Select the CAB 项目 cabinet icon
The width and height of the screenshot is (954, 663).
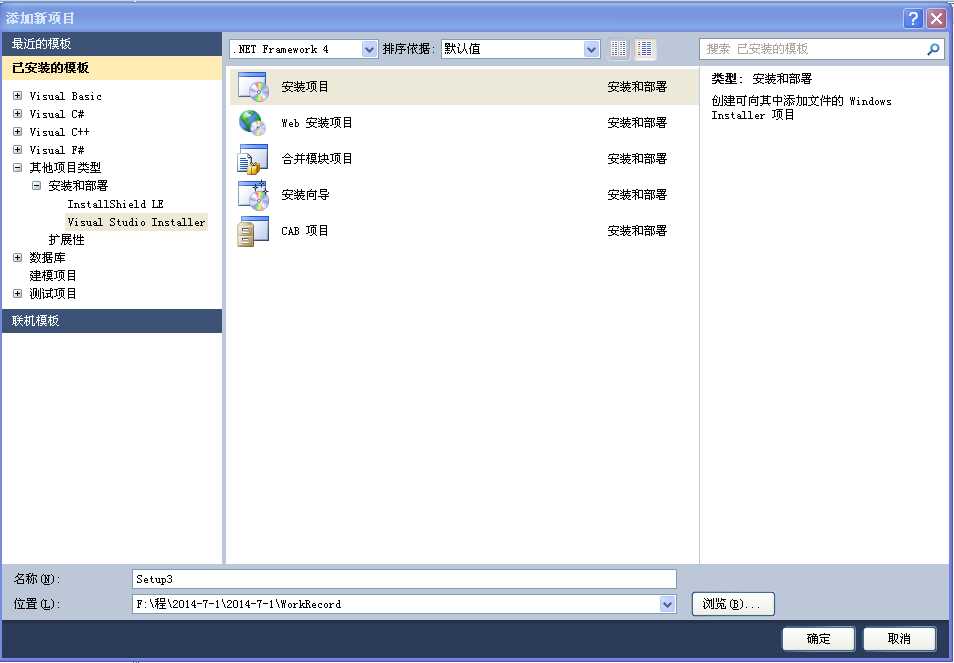pyautogui.click(x=252, y=231)
